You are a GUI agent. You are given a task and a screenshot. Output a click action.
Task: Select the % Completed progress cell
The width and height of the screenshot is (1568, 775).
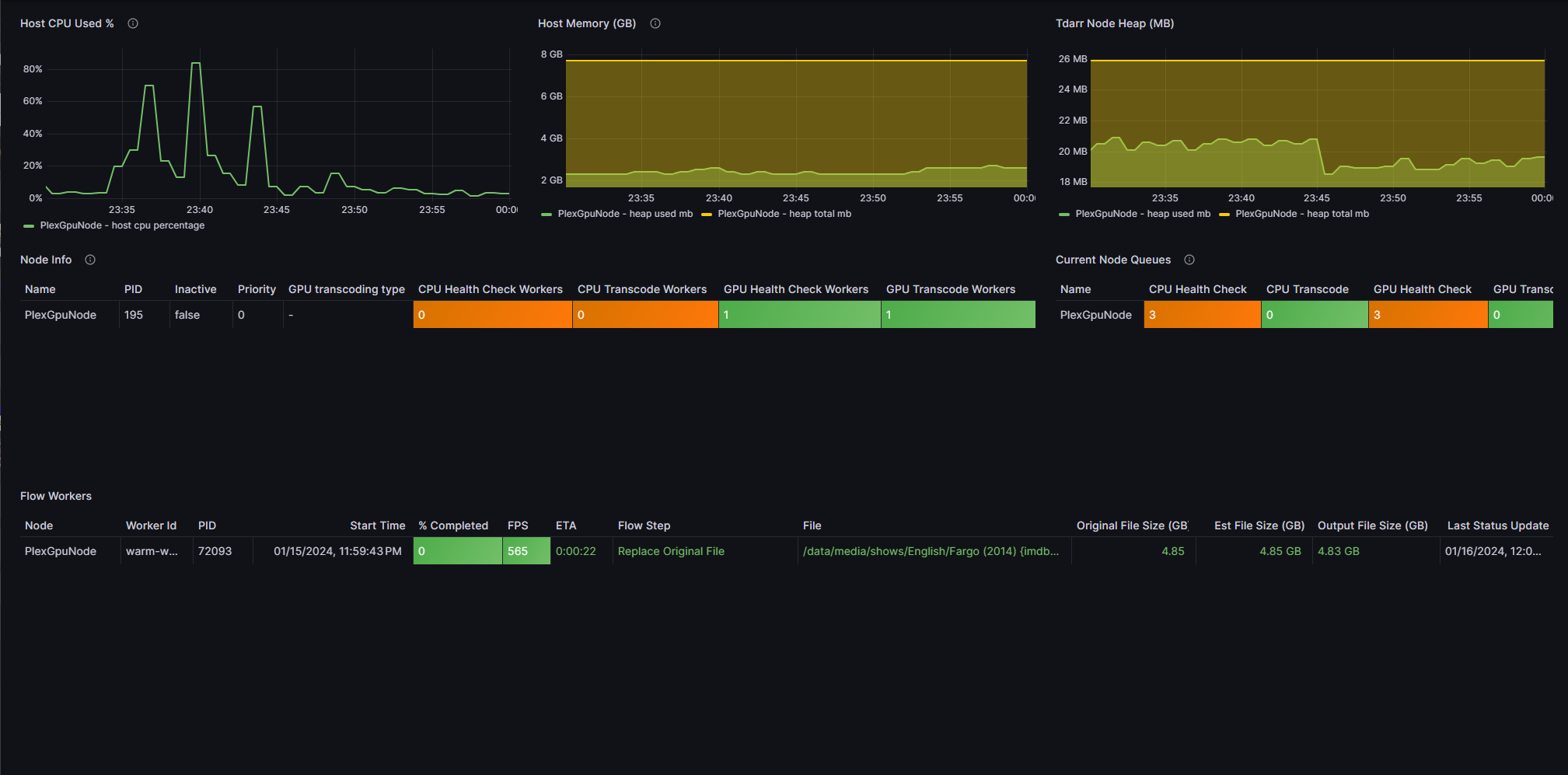(x=458, y=551)
